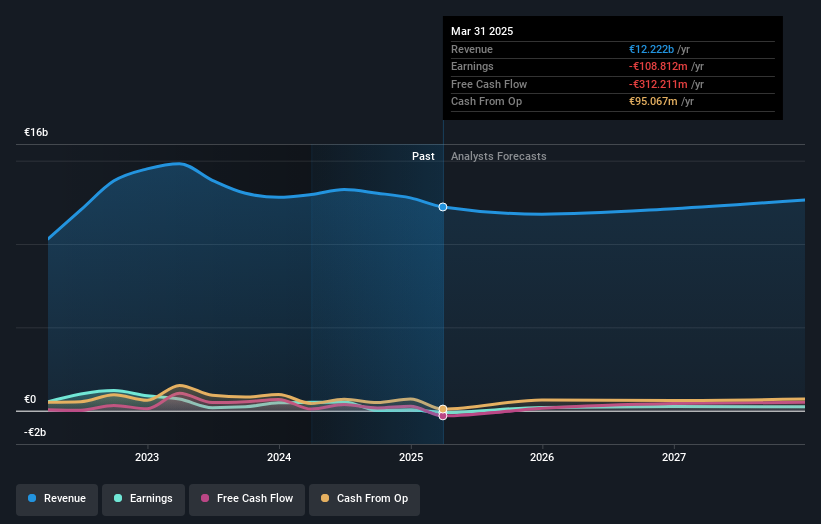Select the Revenue data point marker on chart
Viewport: 821px width, 524px height.
point(443,207)
